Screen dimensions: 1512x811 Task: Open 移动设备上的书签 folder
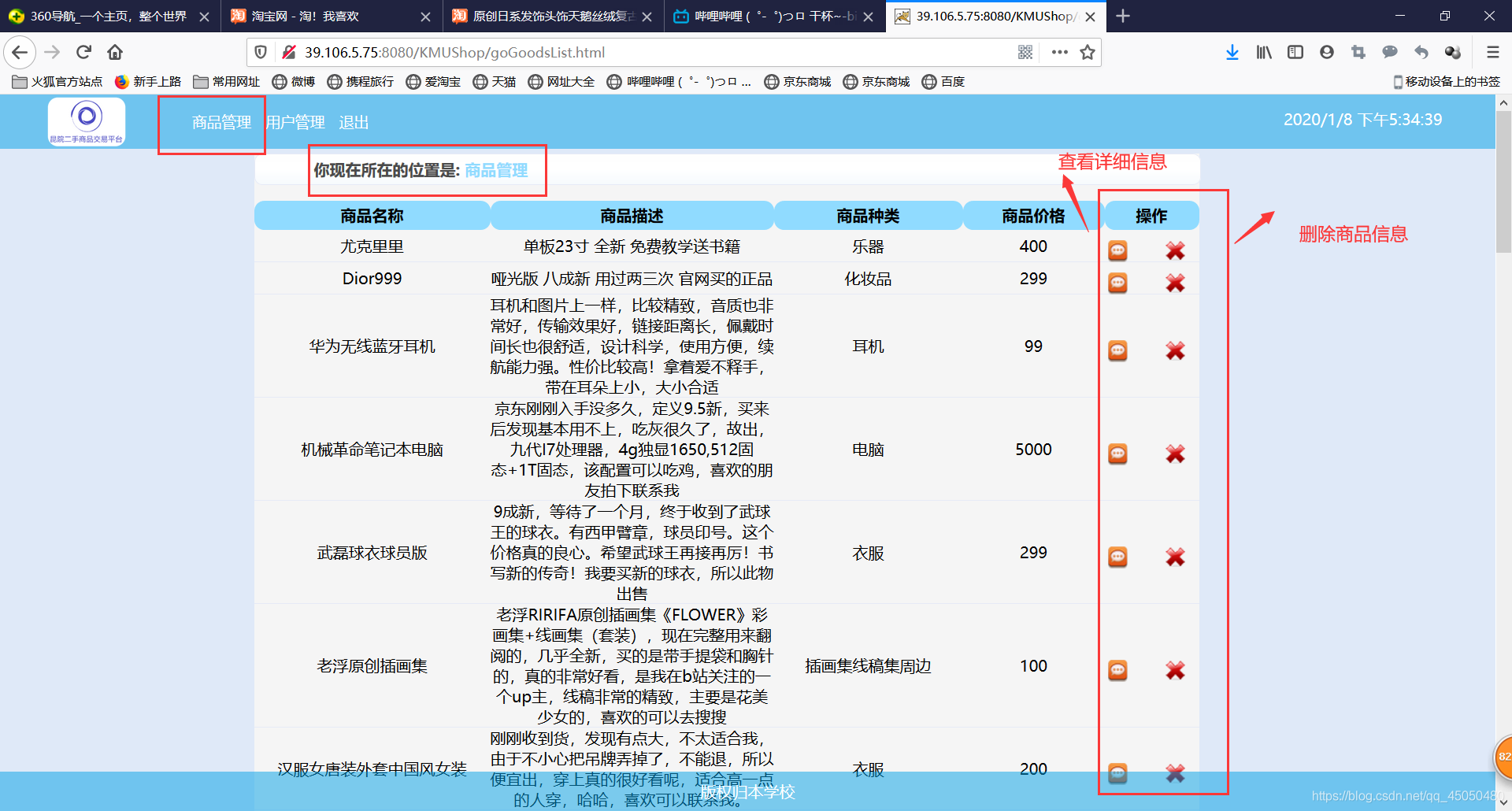point(1447,81)
